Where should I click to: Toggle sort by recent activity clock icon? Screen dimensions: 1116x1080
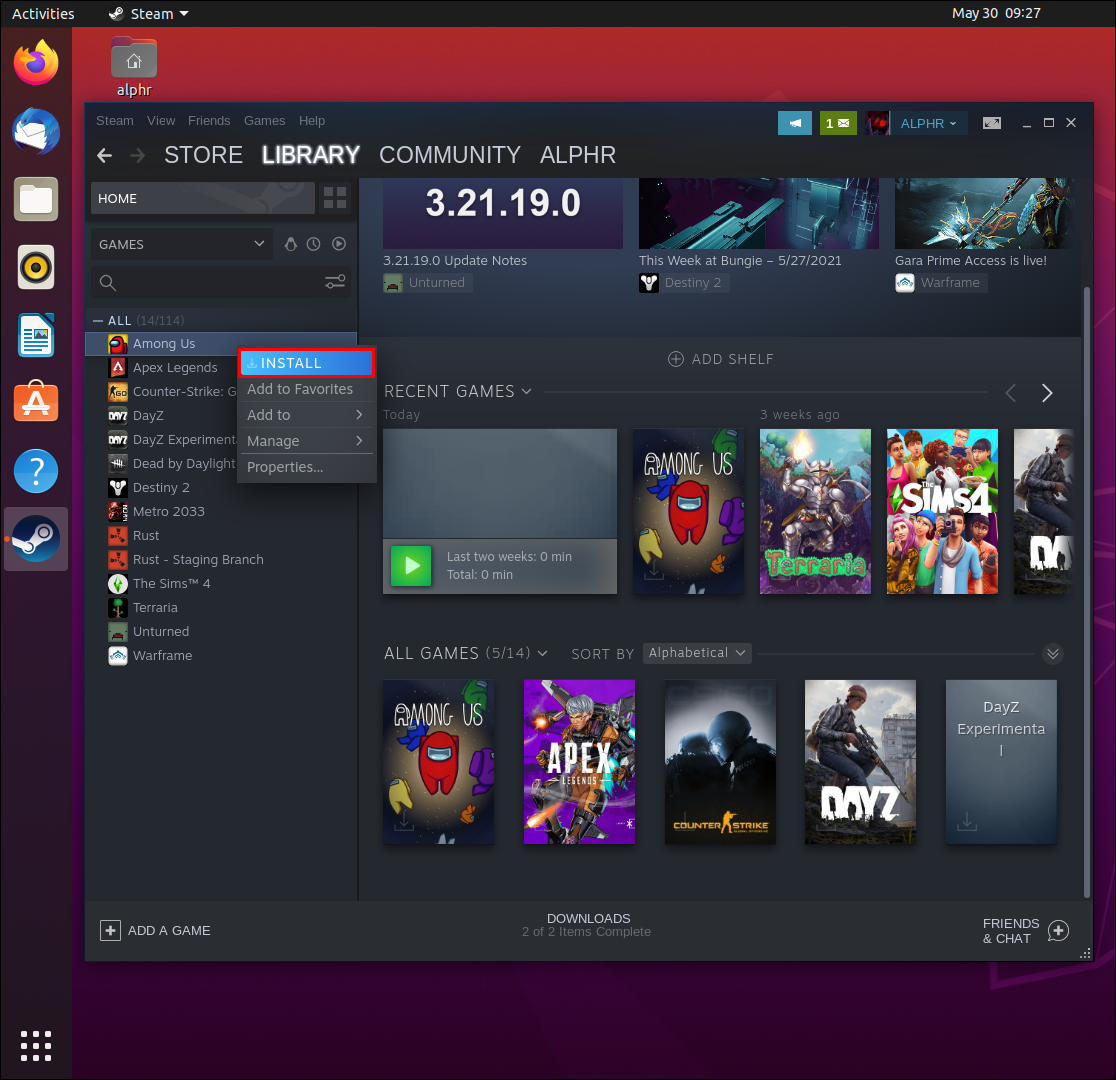point(313,244)
